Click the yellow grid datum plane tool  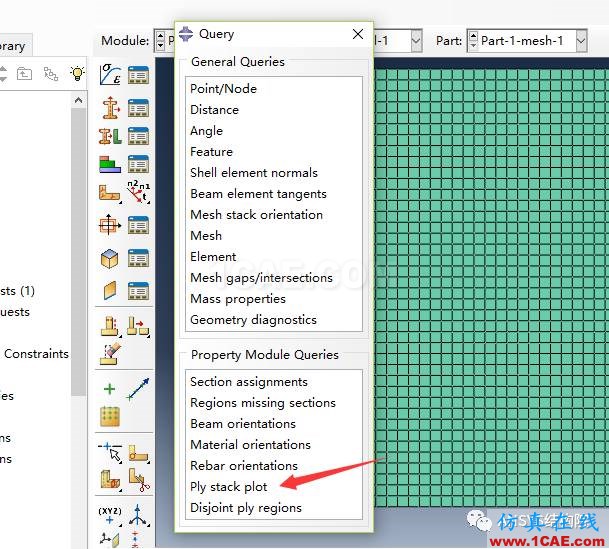[110, 417]
